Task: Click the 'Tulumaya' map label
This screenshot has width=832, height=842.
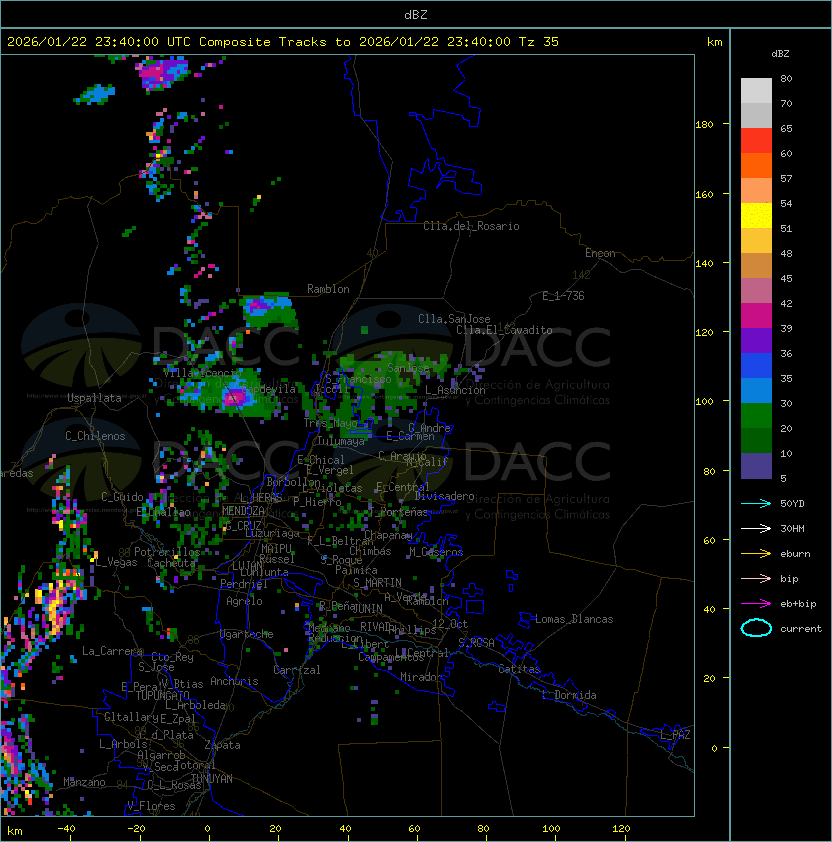Action: click(x=341, y=441)
